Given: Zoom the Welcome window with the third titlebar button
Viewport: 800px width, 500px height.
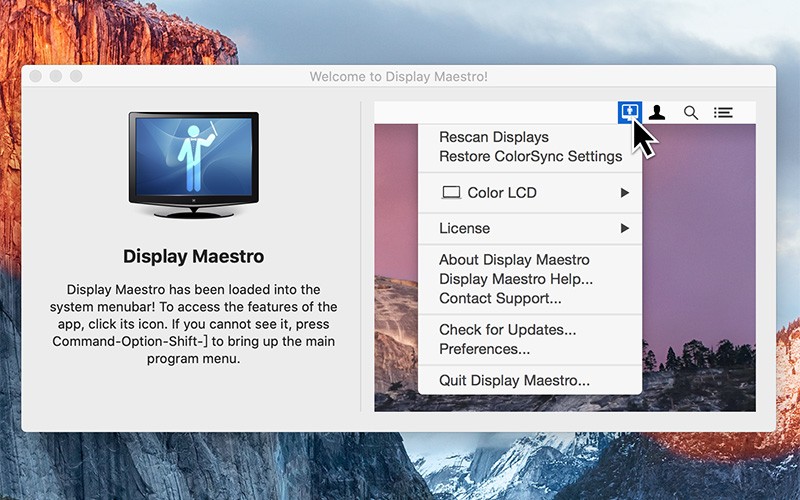Looking at the screenshot, I should (76, 76).
